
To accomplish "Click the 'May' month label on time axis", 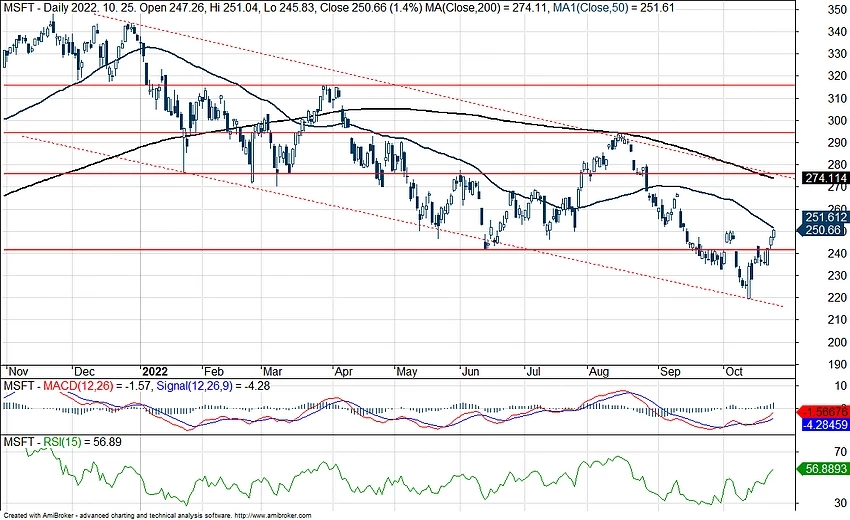I will (407, 371).
